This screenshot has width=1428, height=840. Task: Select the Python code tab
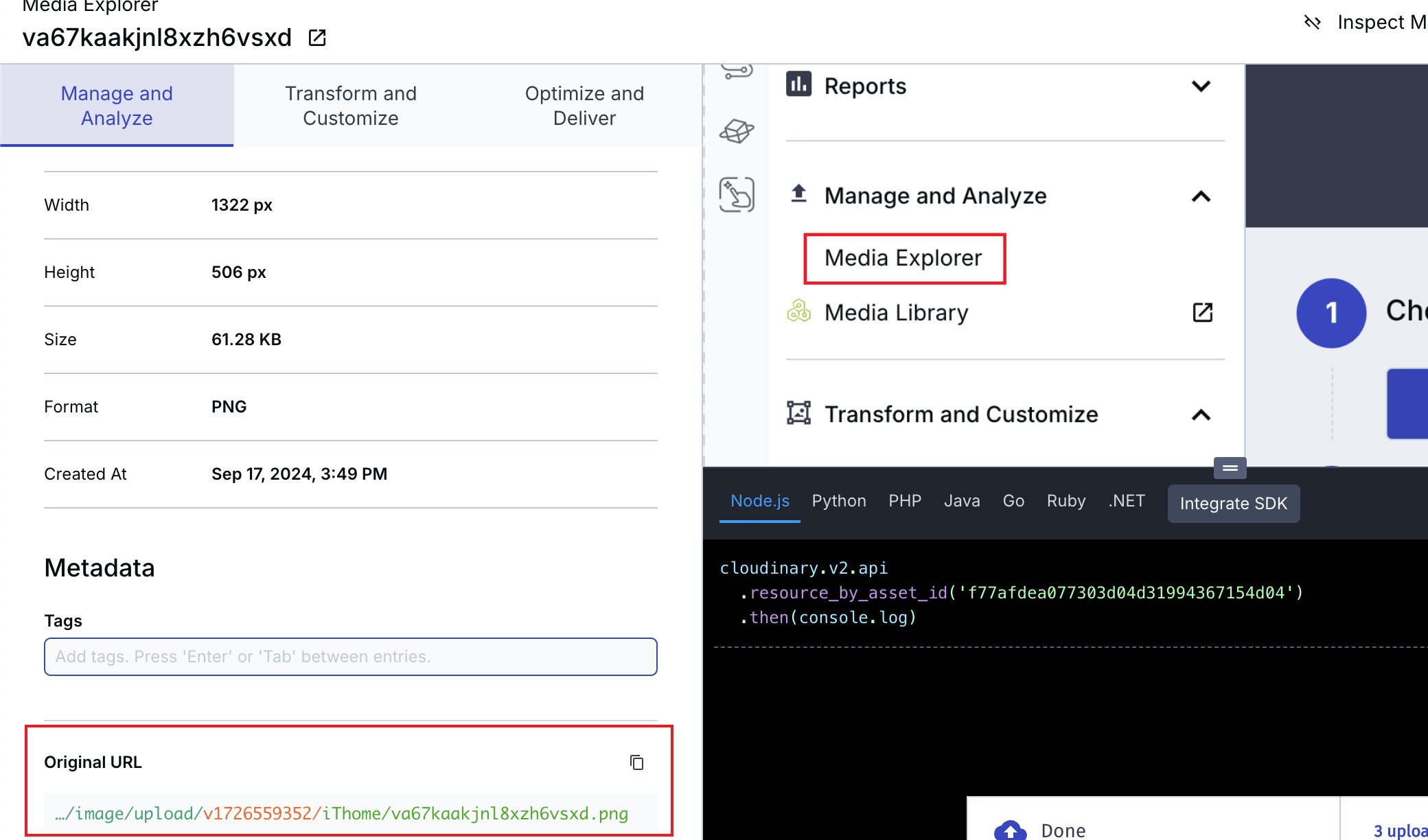point(838,501)
